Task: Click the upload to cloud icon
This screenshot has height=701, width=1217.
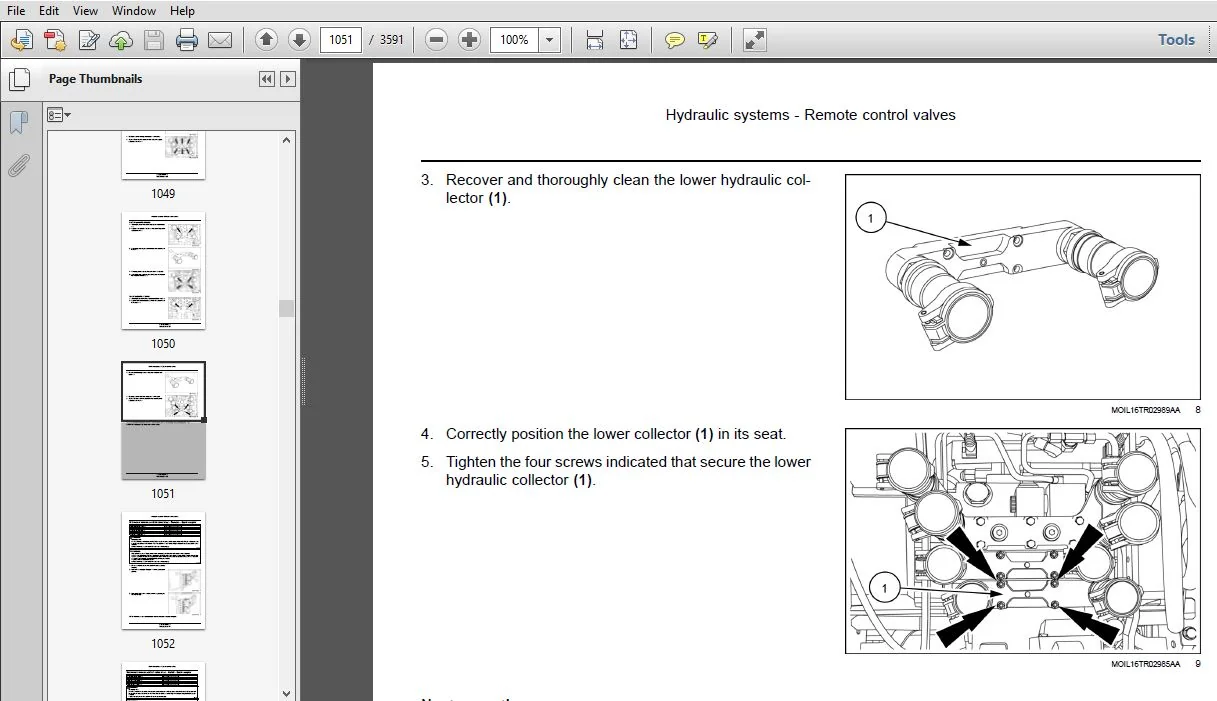Action: pyautogui.click(x=121, y=40)
